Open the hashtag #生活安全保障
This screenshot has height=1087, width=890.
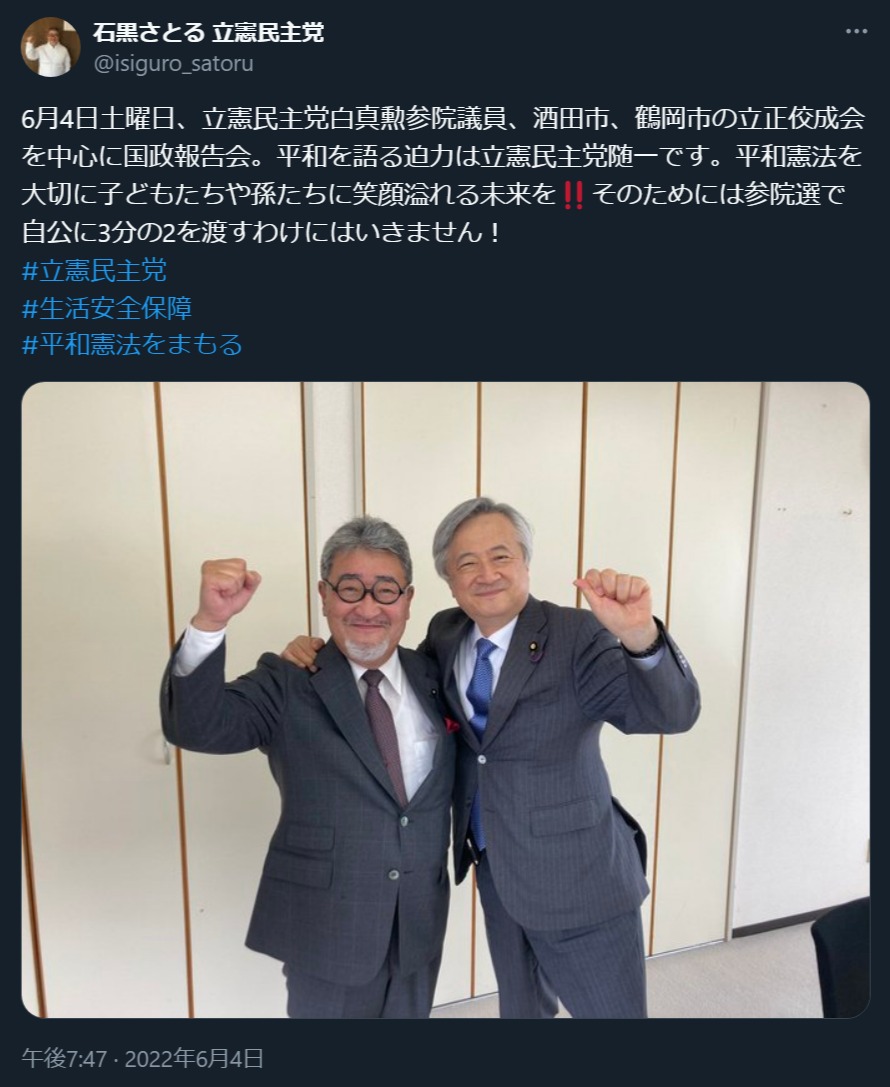107,308
